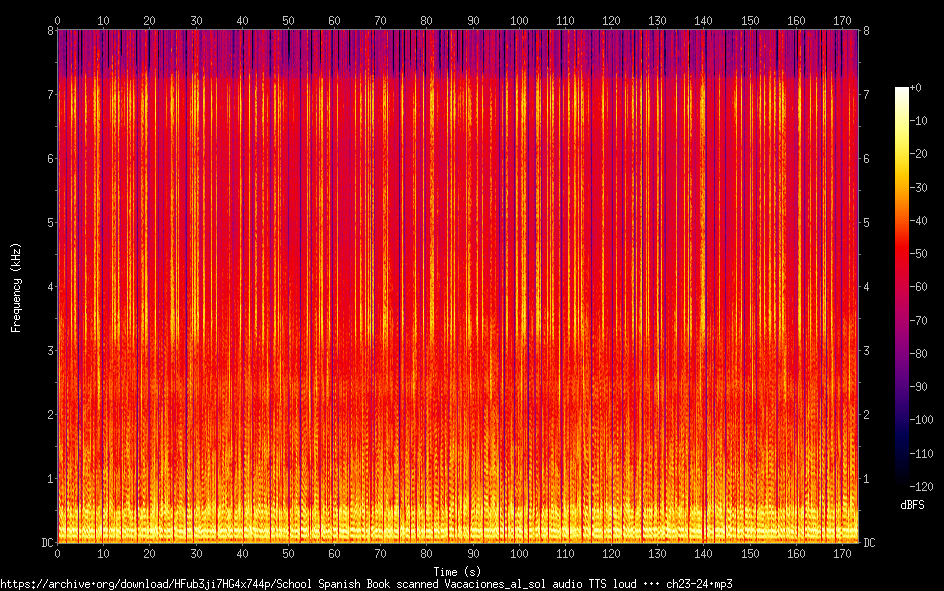Click the 'ch23-24.mp3' filename text
Image resolution: width=944 pixels, height=591 pixels.
(698, 583)
